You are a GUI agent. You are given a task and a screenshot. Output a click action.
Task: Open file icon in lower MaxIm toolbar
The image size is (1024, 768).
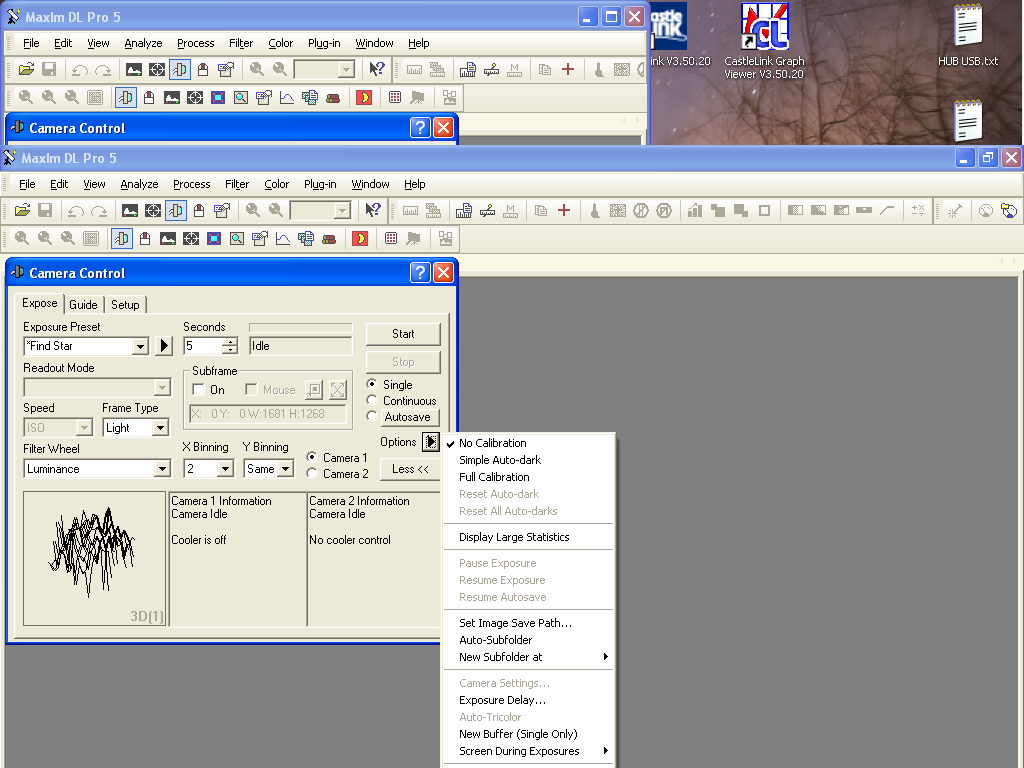(22, 210)
